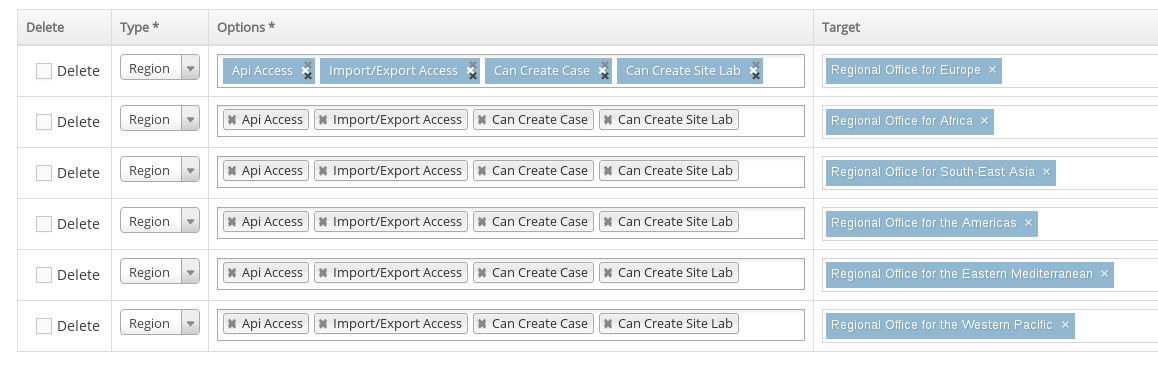Check Delete box for Africa row

click(x=44, y=122)
